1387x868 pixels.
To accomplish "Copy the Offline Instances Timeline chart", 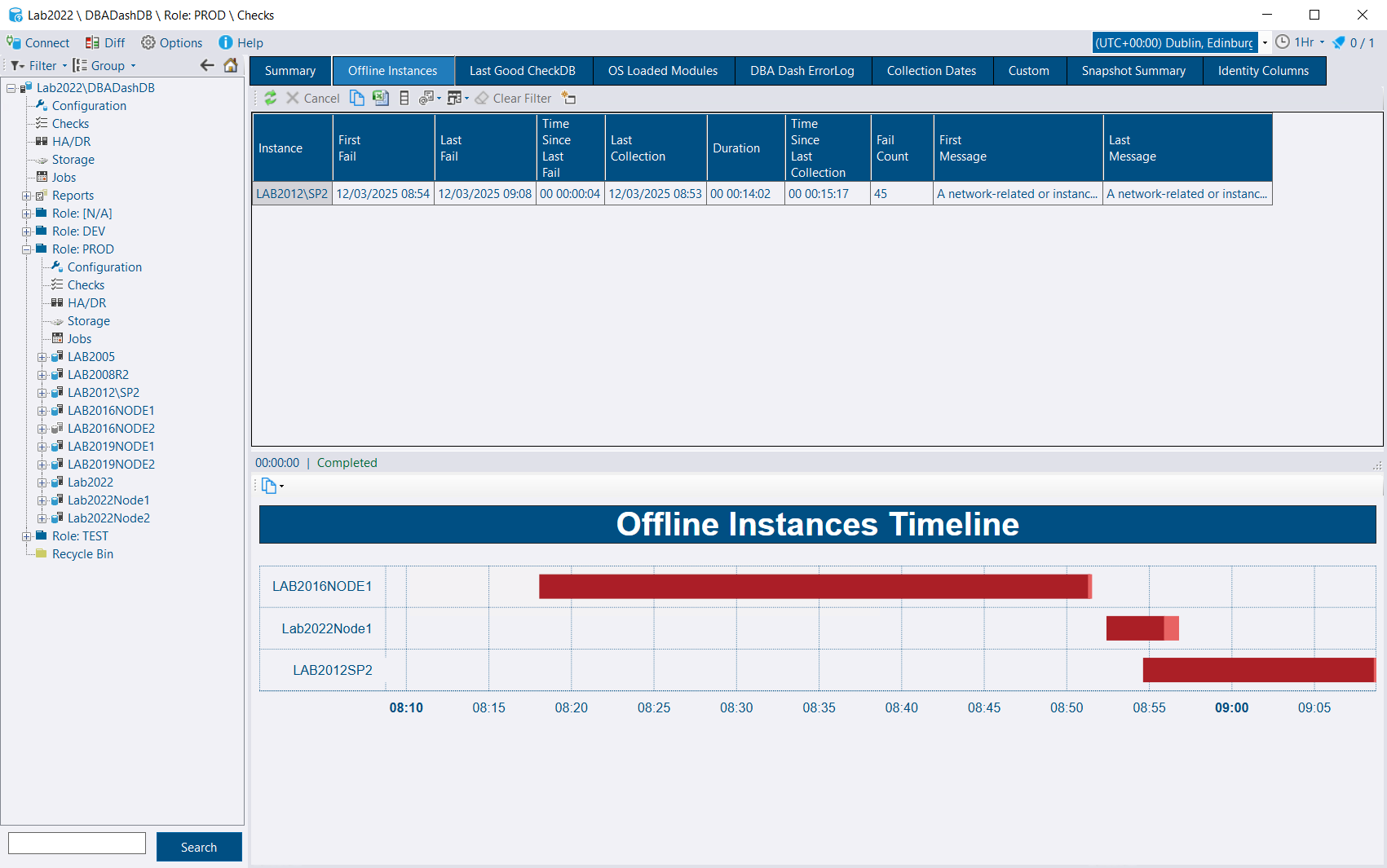I will [x=267, y=485].
